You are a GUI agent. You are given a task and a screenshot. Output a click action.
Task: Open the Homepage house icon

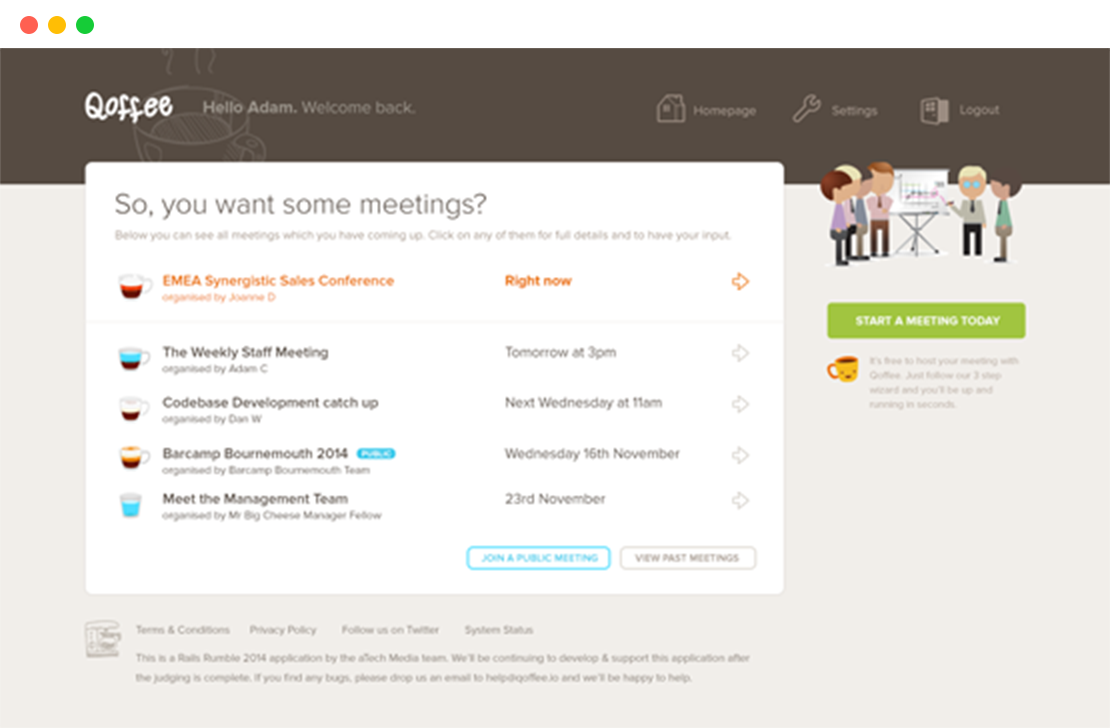670,109
